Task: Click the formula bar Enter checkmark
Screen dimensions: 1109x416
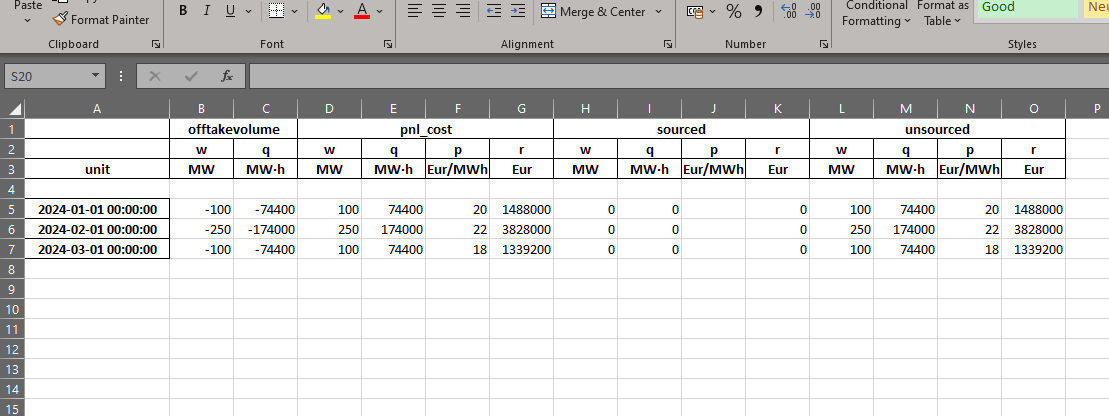Action: pyautogui.click(x=191, y=76)
